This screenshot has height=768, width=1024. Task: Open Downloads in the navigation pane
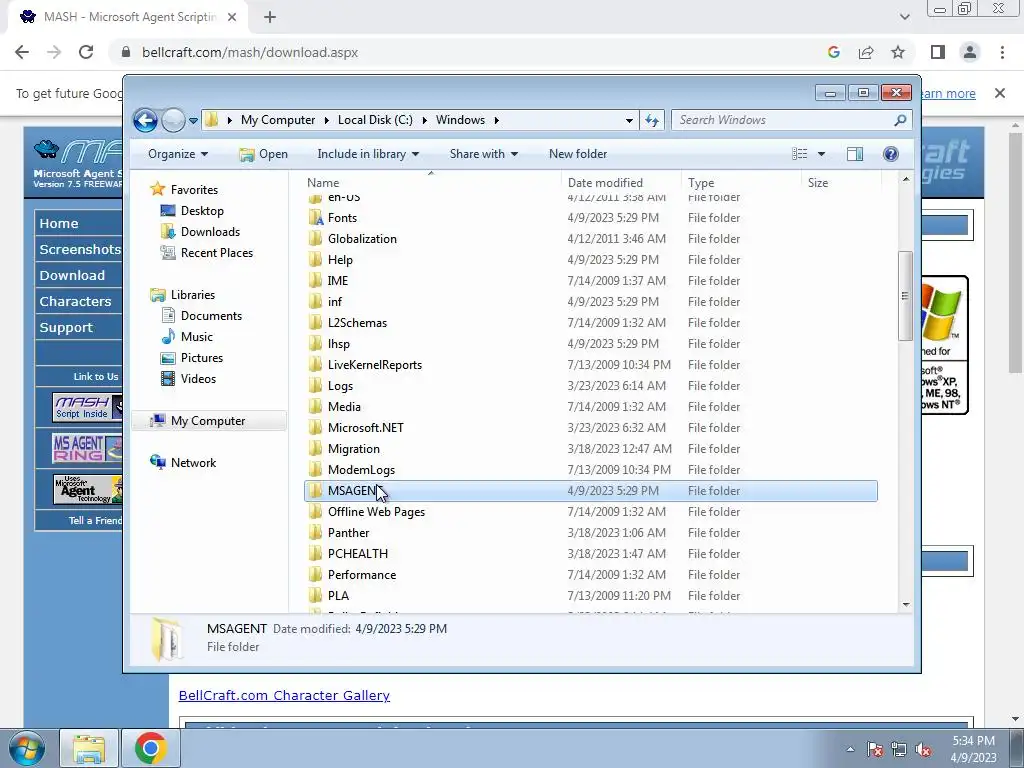[210, 232]
